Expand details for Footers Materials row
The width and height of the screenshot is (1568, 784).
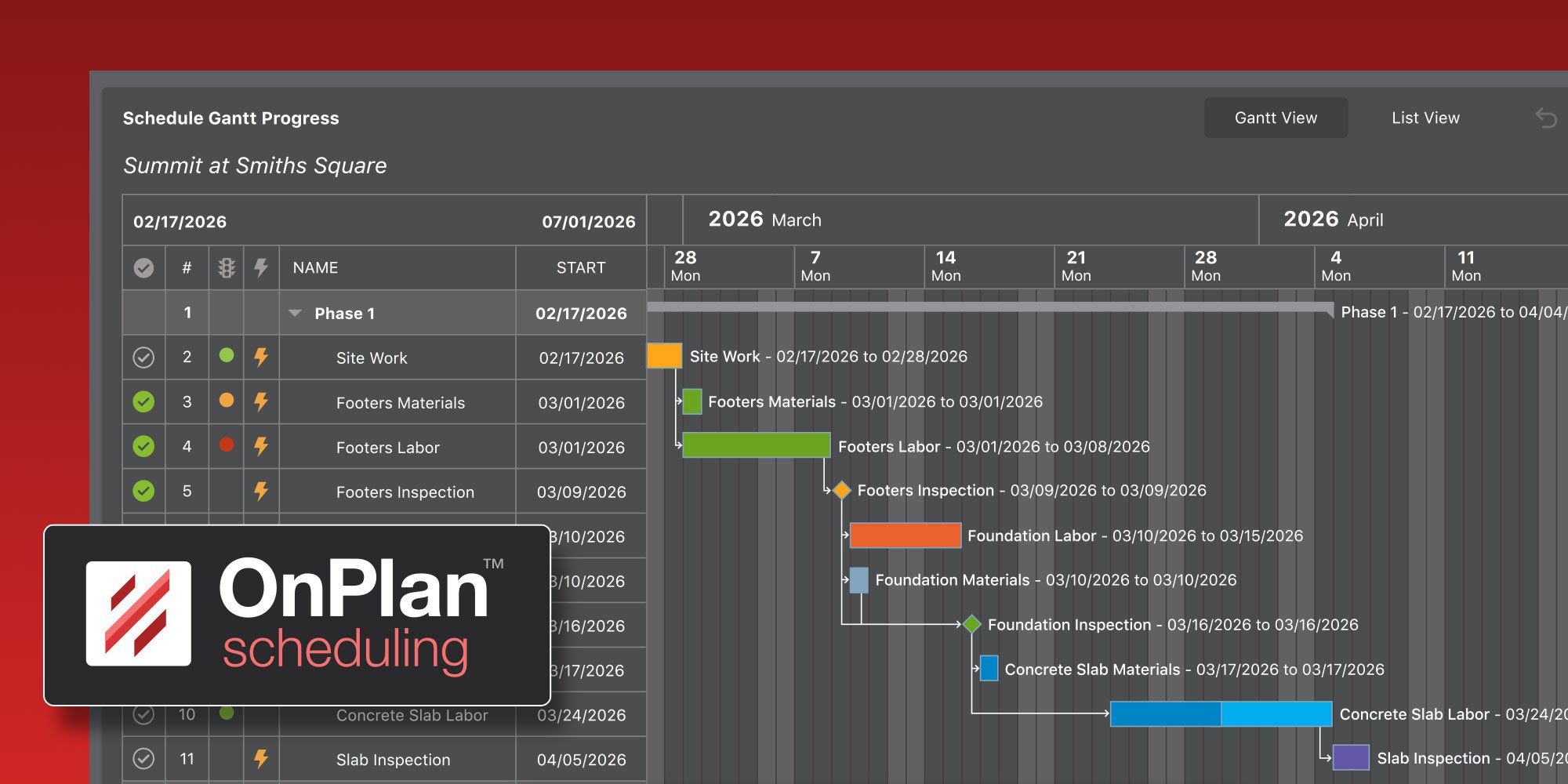pyautogui.click(x=400, y=402)
